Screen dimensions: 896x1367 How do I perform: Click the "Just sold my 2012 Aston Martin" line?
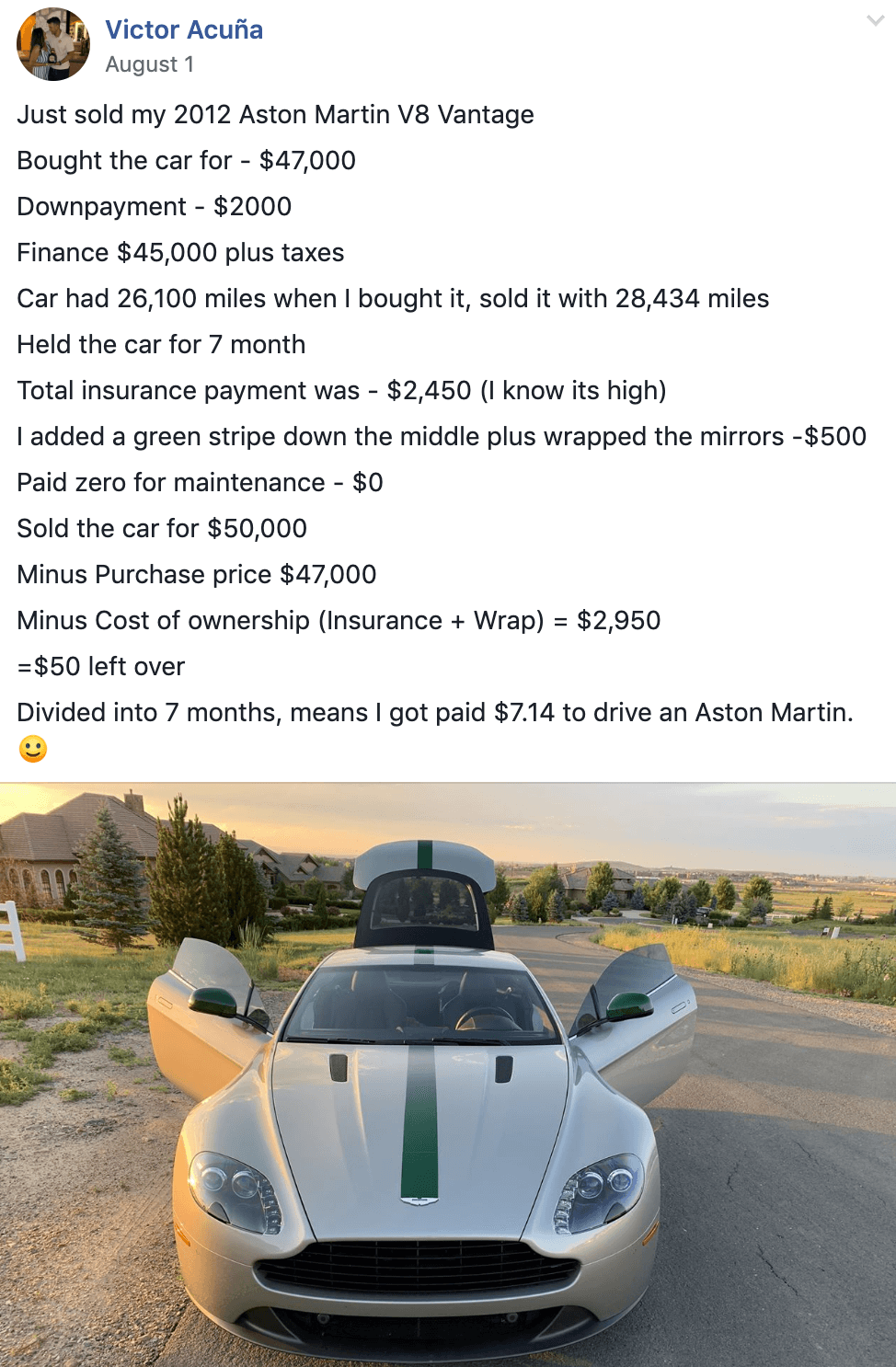click(275, 115)
